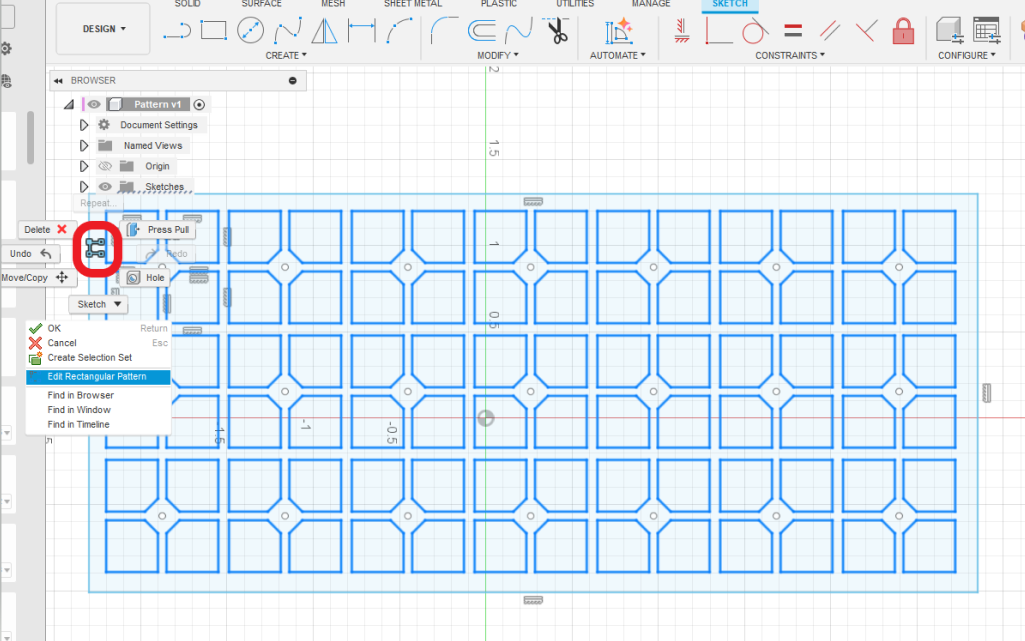This screenshot has height=641, width=1025.
Task: Select the 2-Point Rectangle tool
Action: click(213, 30)
